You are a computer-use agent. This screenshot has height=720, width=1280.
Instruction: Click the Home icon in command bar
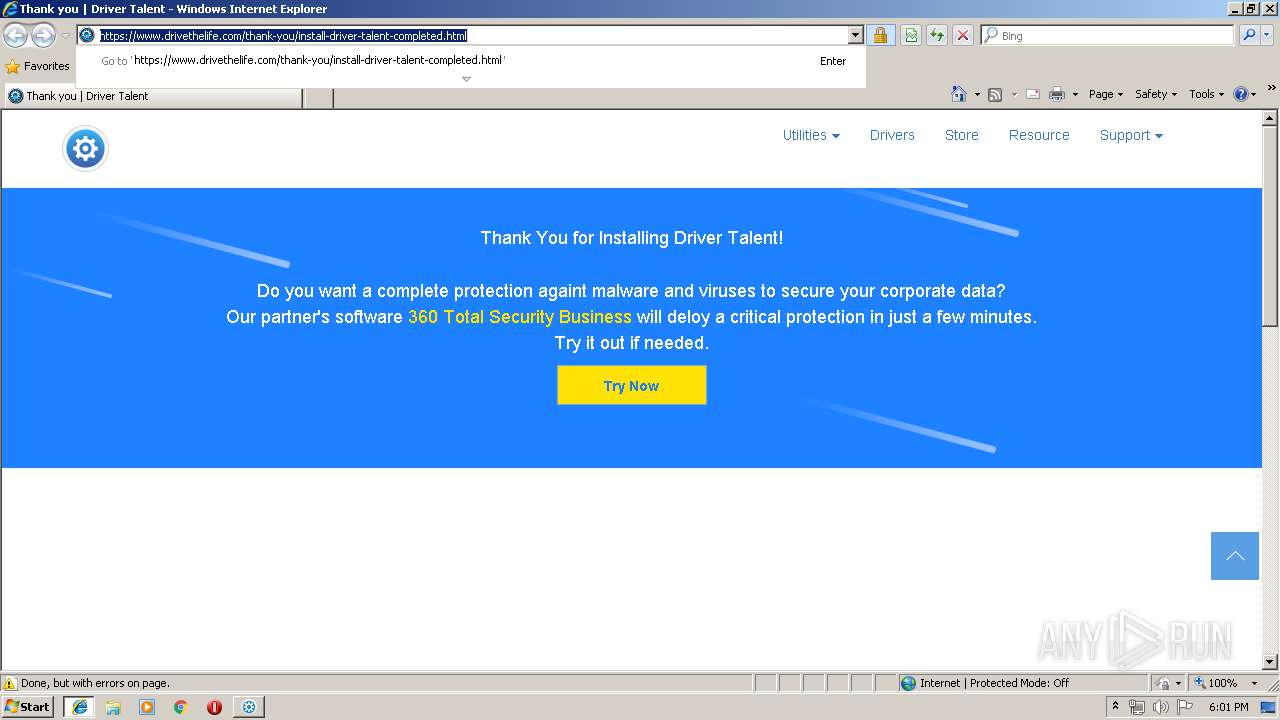tap(958, 94)
